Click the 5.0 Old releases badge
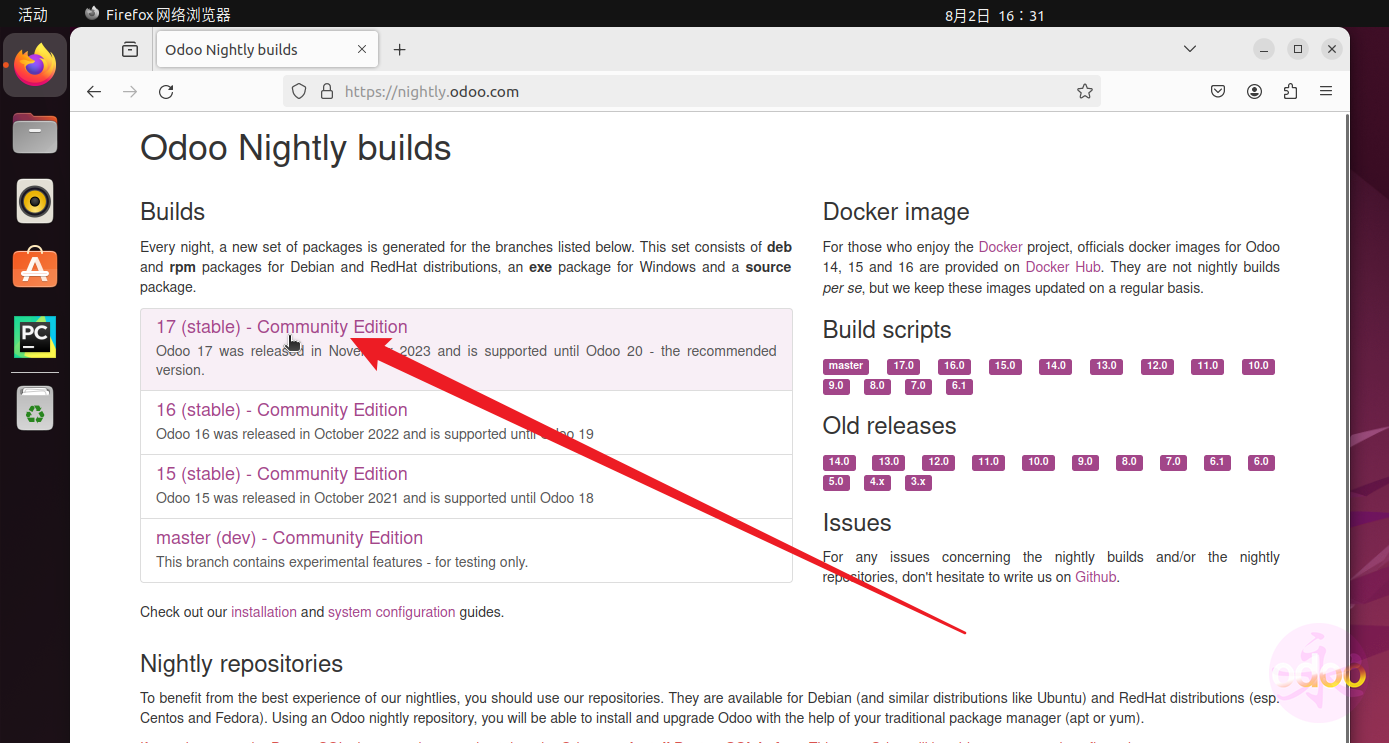The width and height of the screenshot is (1389, 743). click(836, 482)
